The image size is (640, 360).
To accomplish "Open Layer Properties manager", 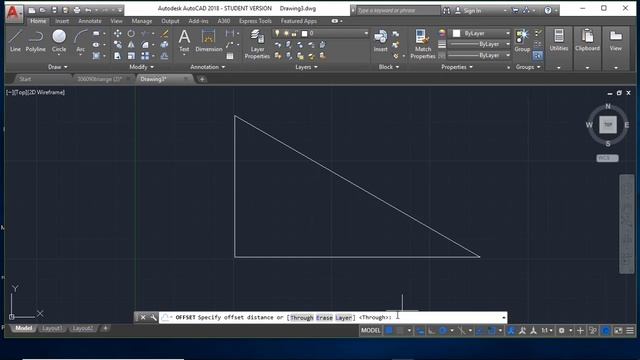I will pos(257,44).
